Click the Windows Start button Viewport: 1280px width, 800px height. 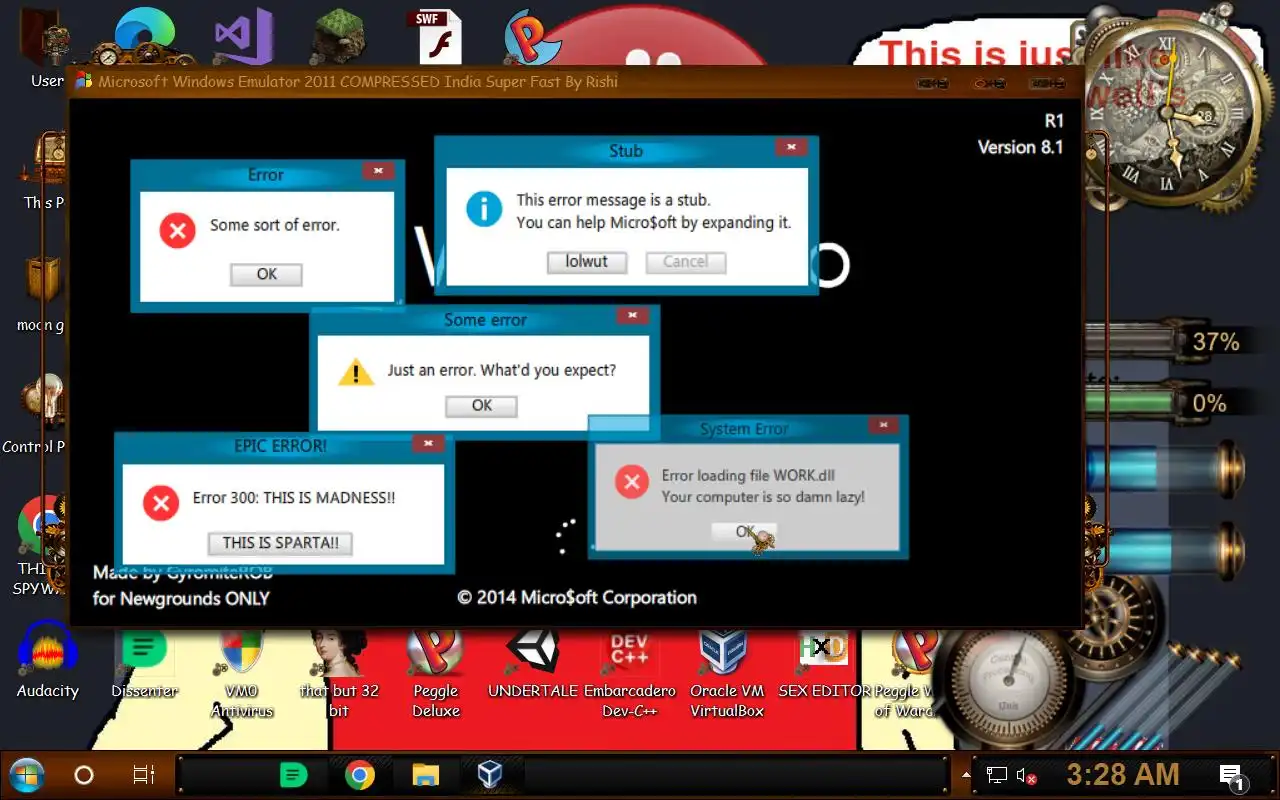[27, 775]
